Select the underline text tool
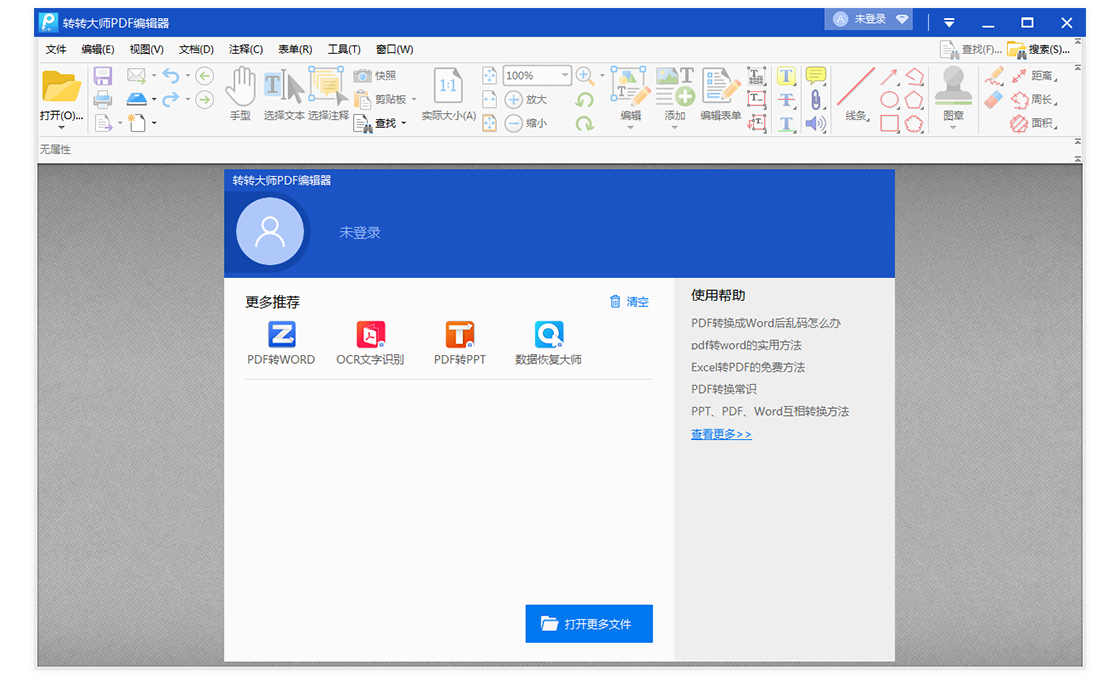The width and height of the screenshot is (1120, 685). coord(786,124)
